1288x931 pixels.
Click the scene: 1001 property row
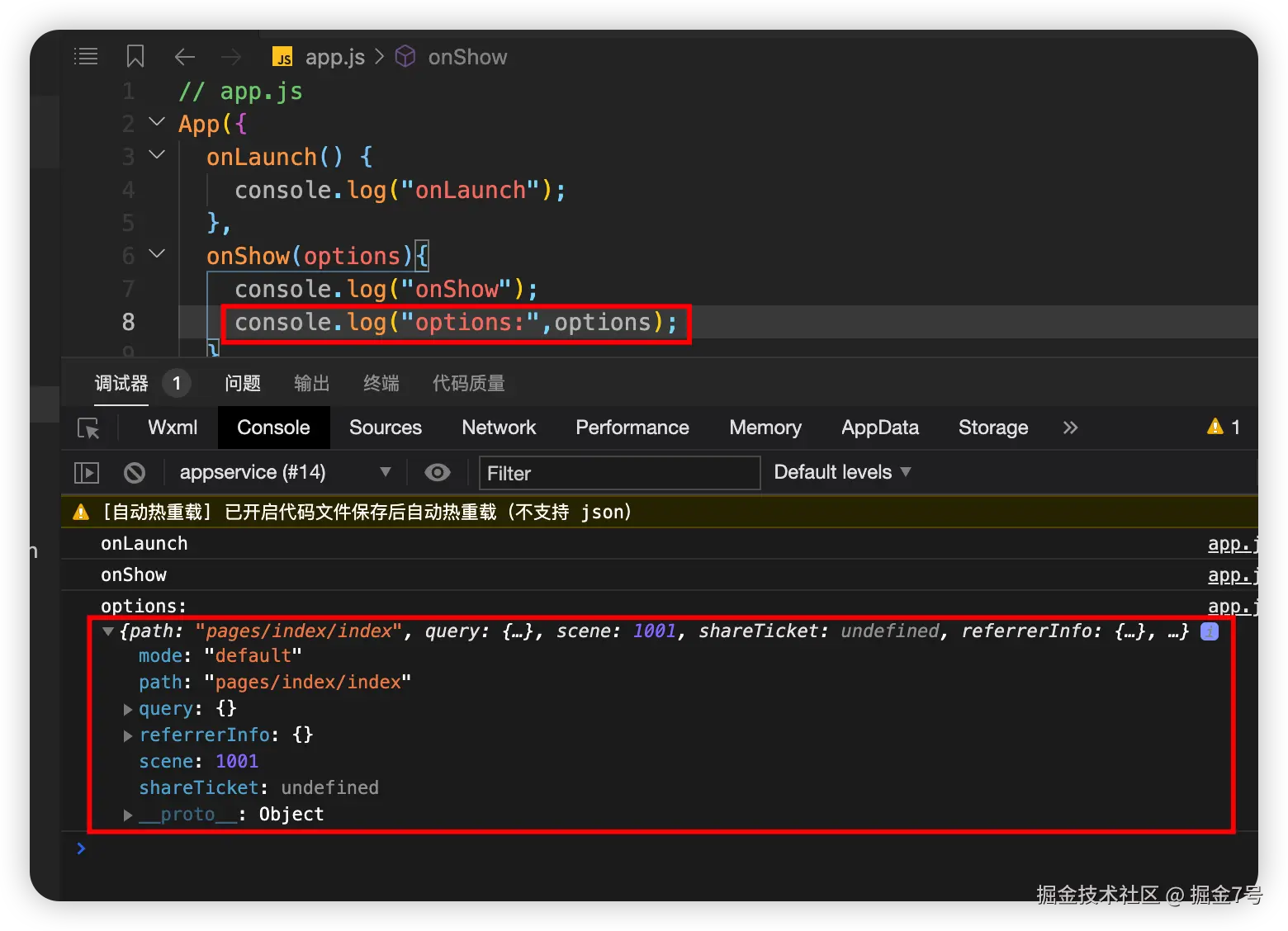point(198,762)
